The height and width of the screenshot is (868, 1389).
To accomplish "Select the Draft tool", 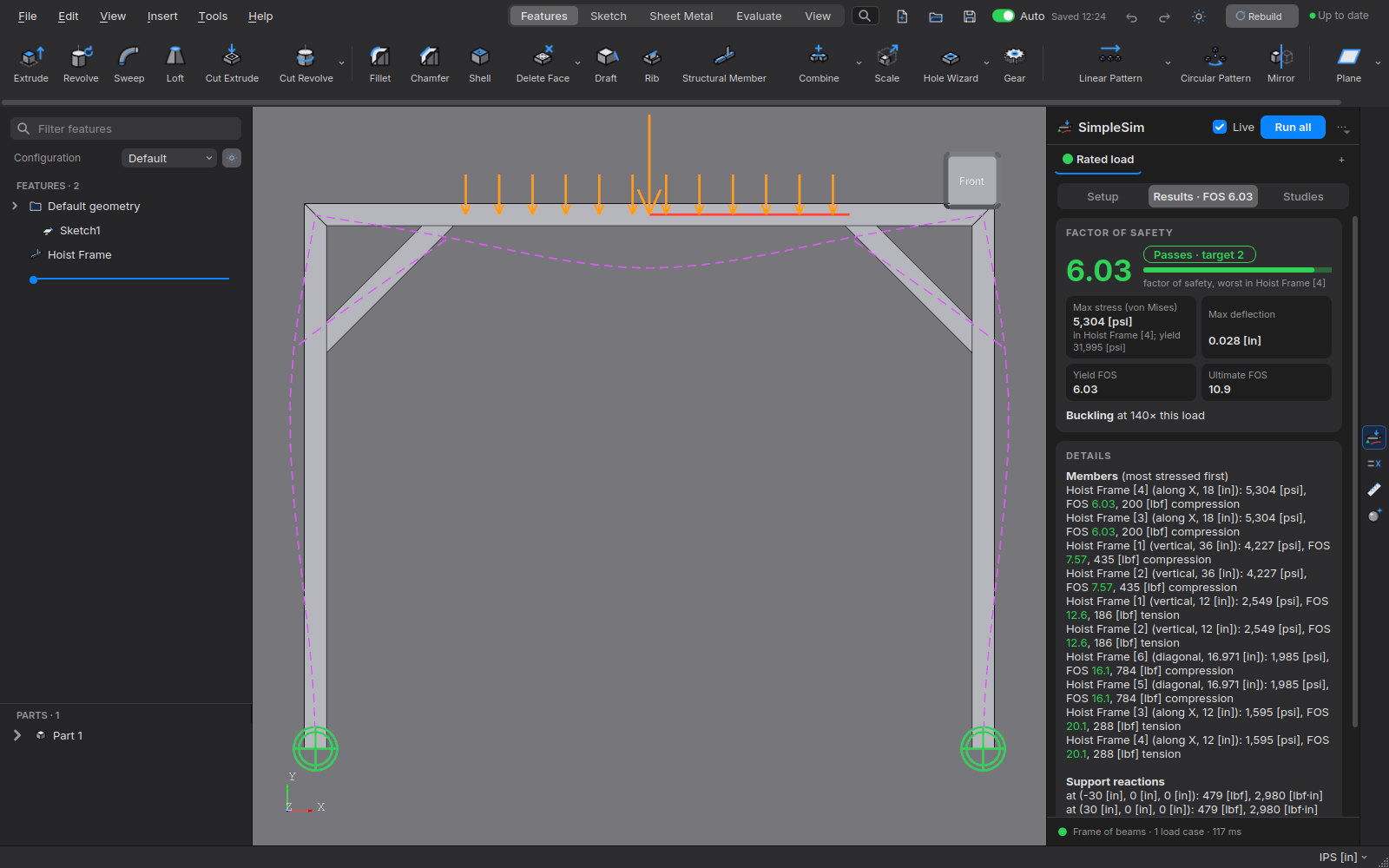I will tap(606, 65).
